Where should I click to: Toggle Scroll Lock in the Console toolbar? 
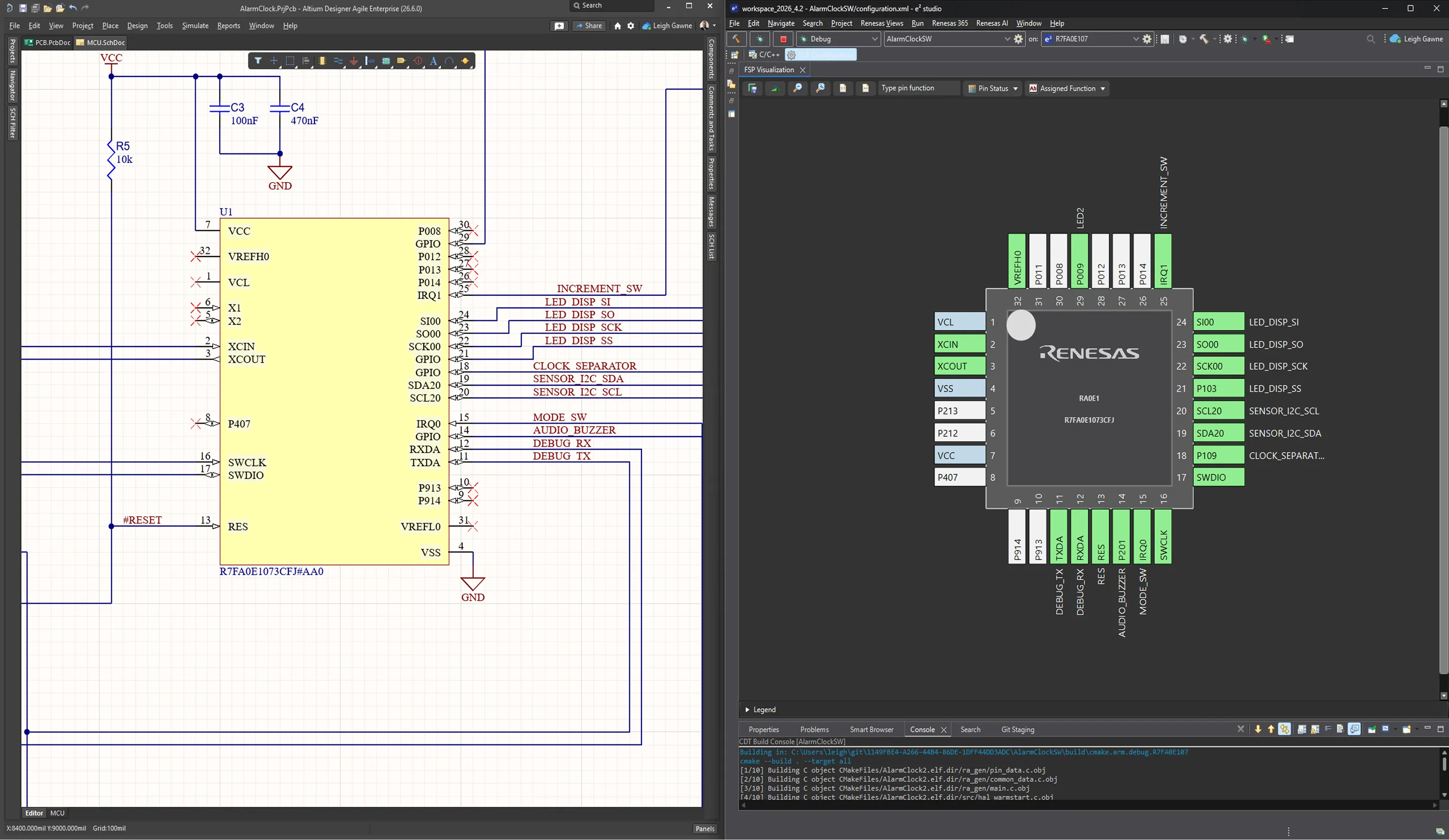(x=1315, y=729)
